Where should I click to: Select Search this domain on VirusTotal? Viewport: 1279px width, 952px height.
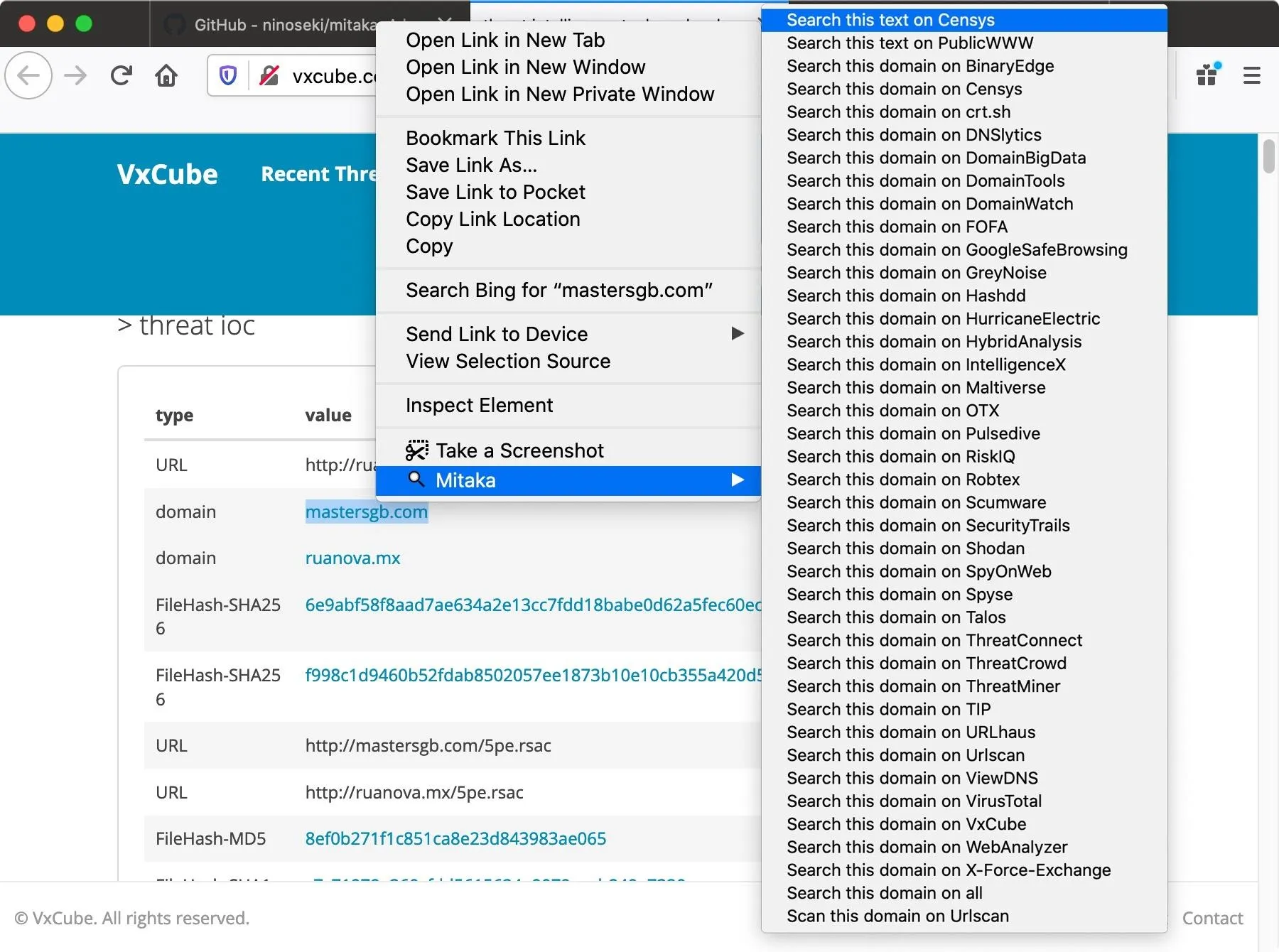[x=964, y=801]
